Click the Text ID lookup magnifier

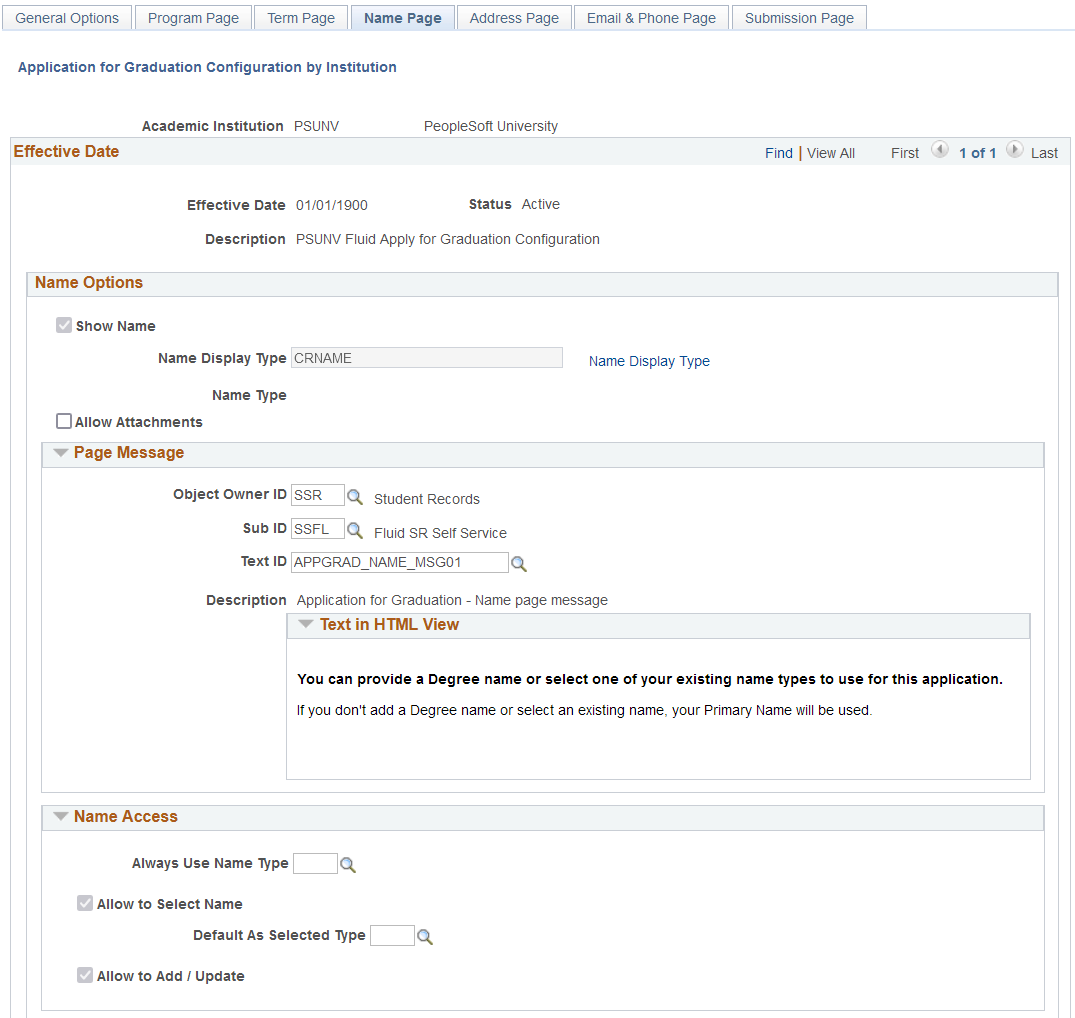pos(519,563)
